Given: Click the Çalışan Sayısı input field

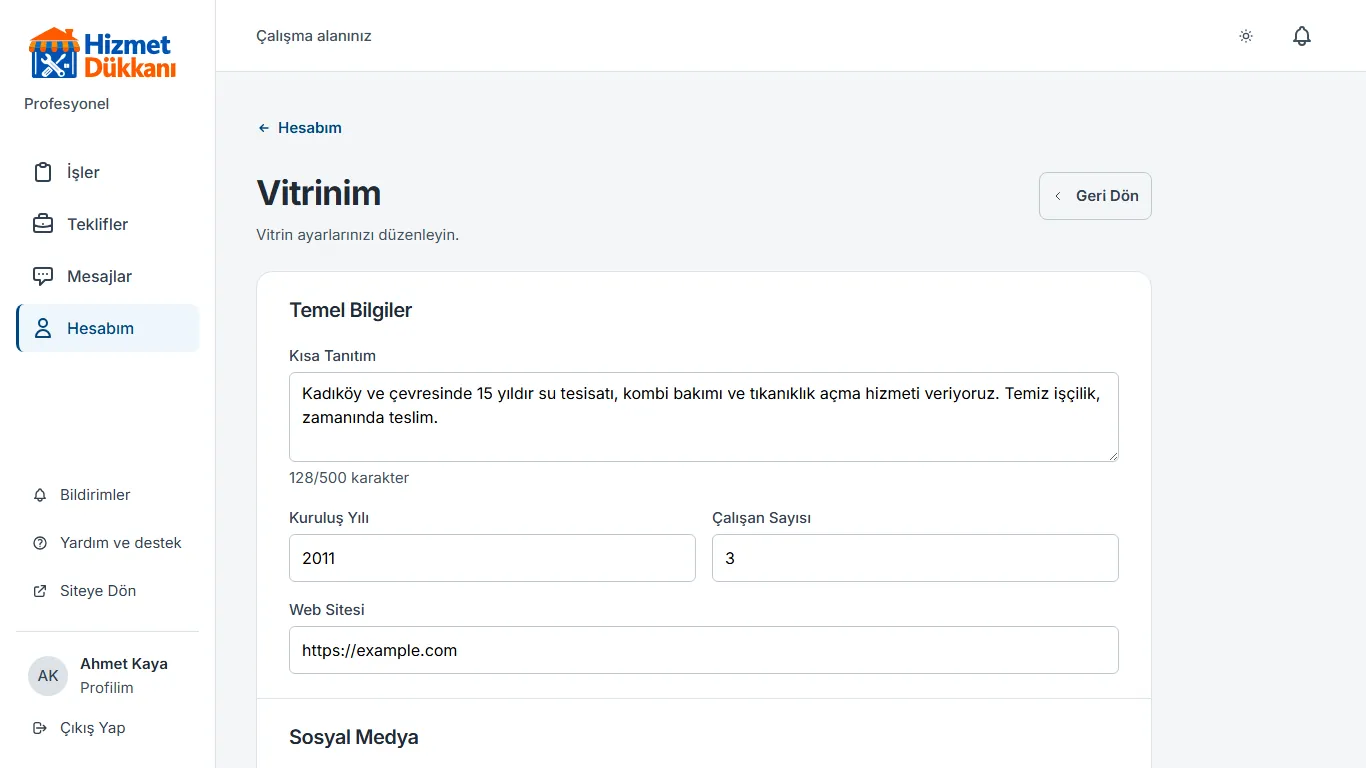Looking at the screenshot, I should tap(915, 558).
